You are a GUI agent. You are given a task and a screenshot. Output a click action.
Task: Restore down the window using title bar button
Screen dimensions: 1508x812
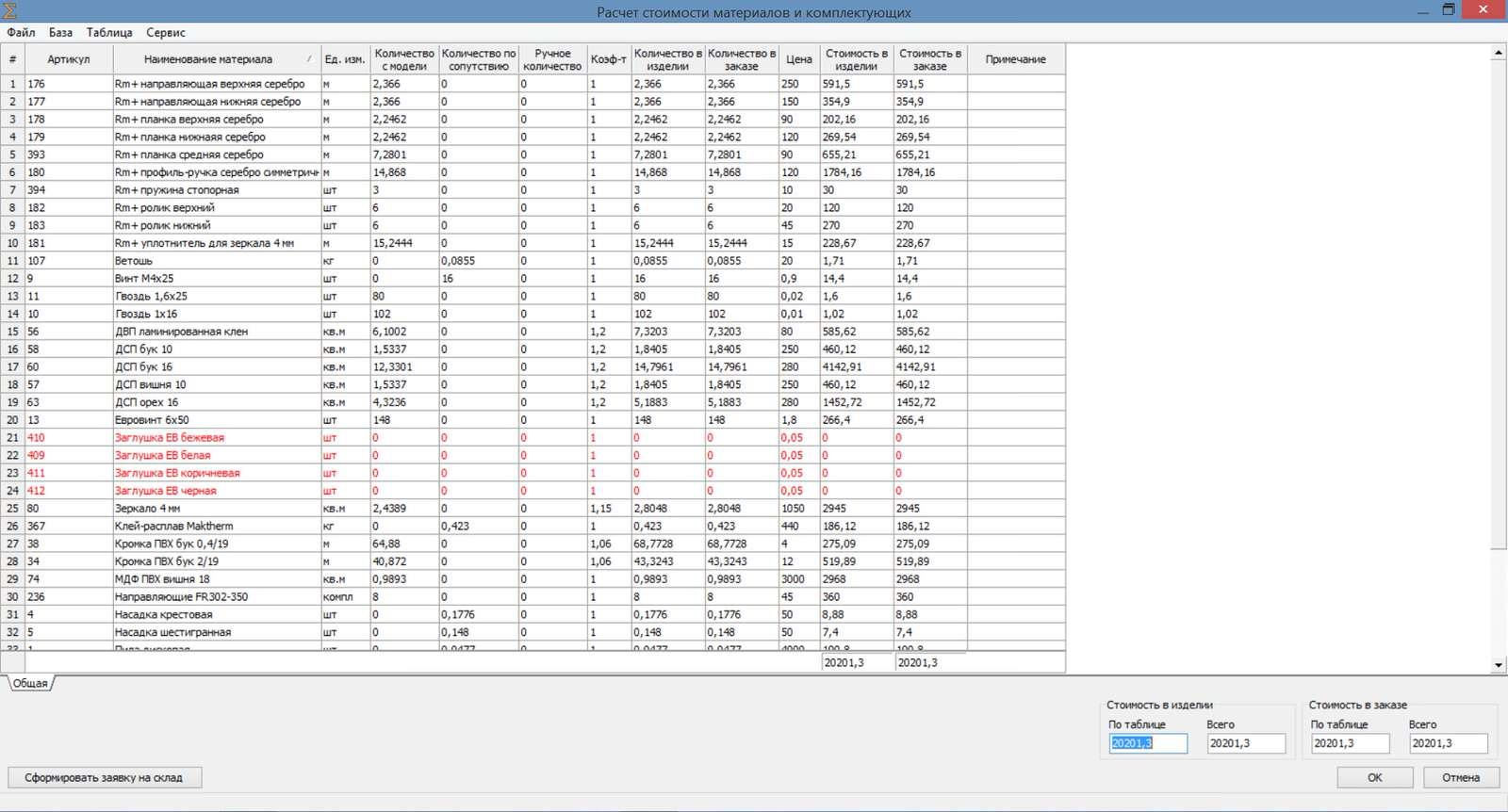[x=1449, y=10]
